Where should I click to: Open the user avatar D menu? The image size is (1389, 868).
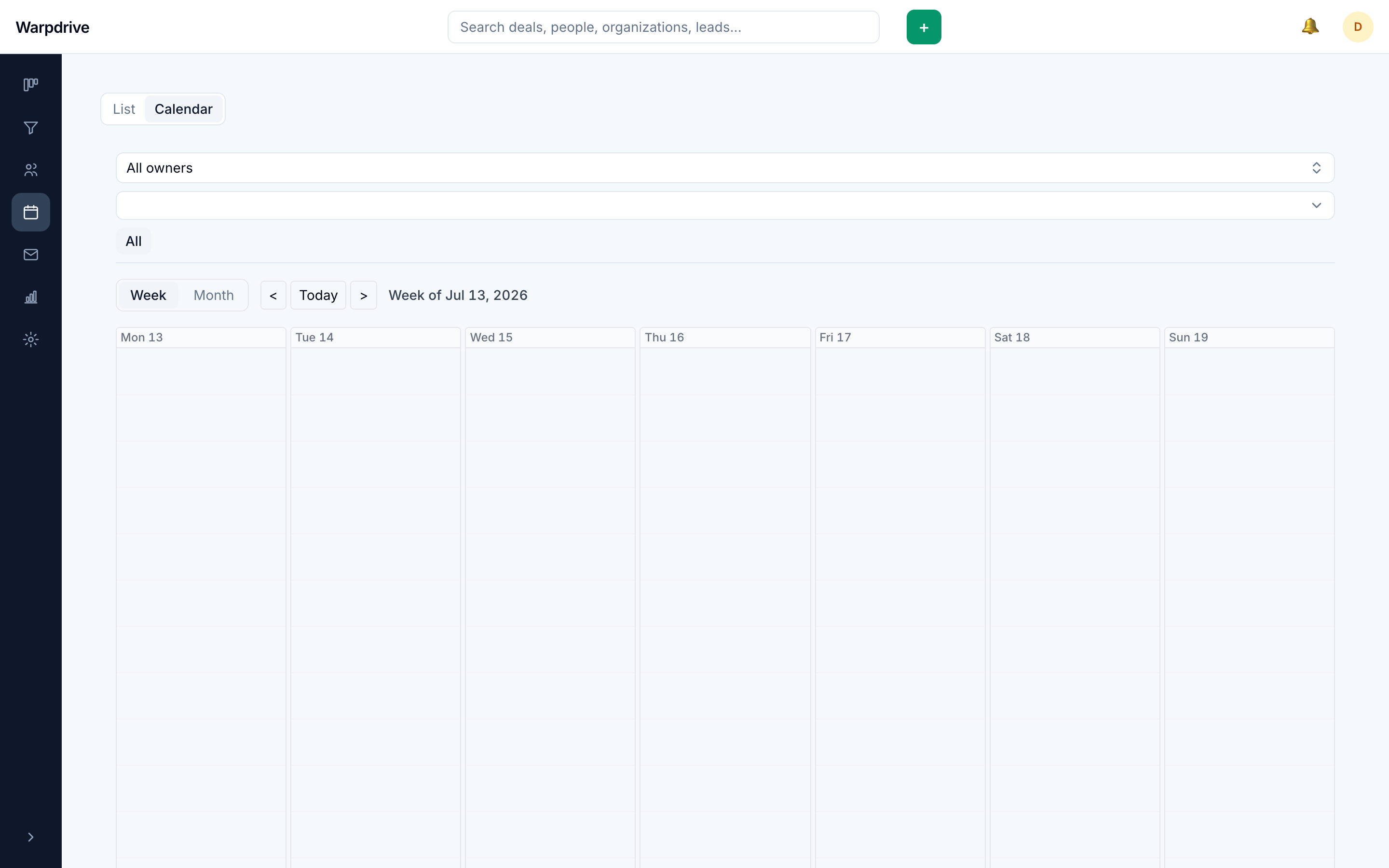click(1358, 27)
